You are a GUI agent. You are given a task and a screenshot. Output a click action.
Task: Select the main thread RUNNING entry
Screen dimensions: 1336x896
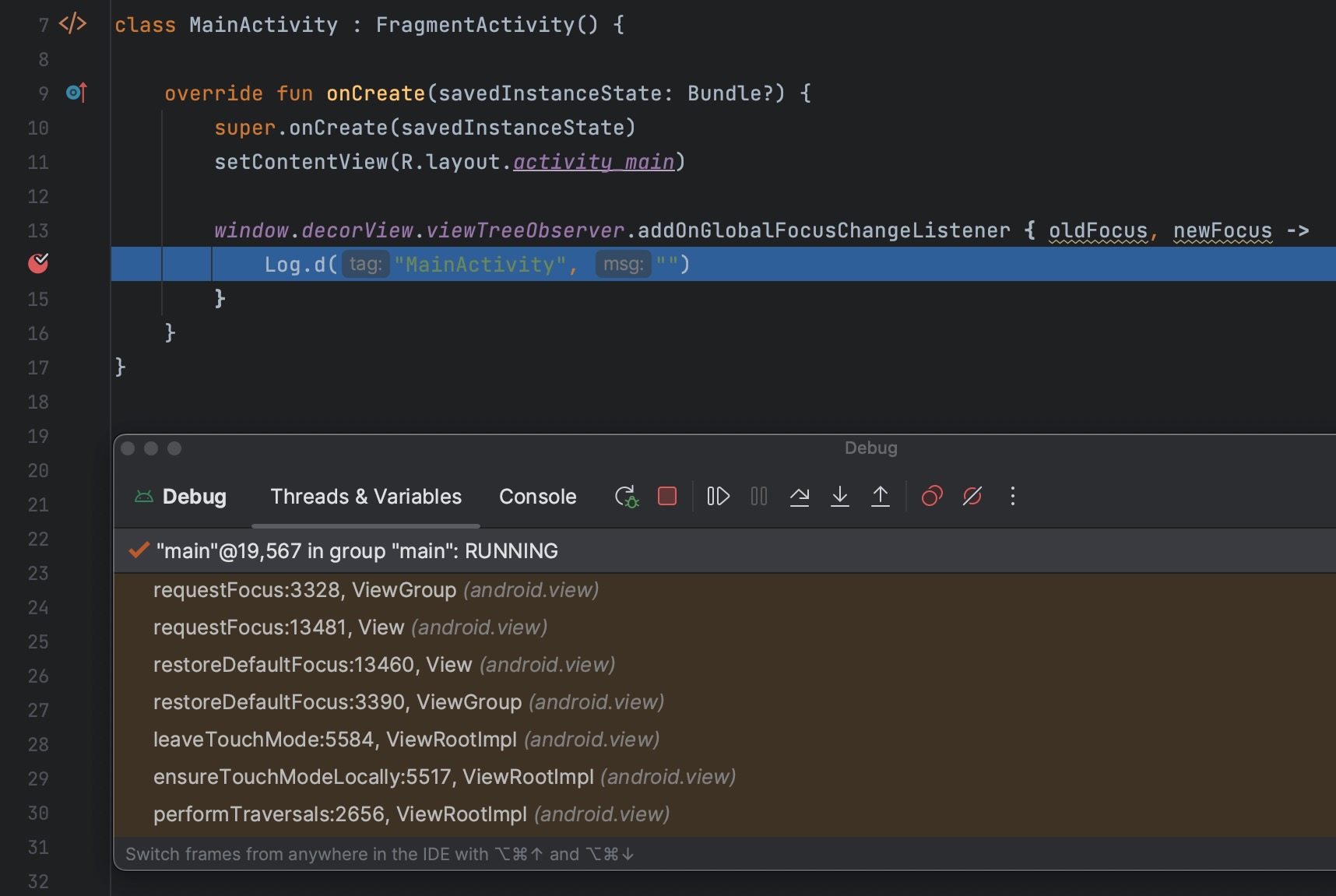[x=357, y=551]
